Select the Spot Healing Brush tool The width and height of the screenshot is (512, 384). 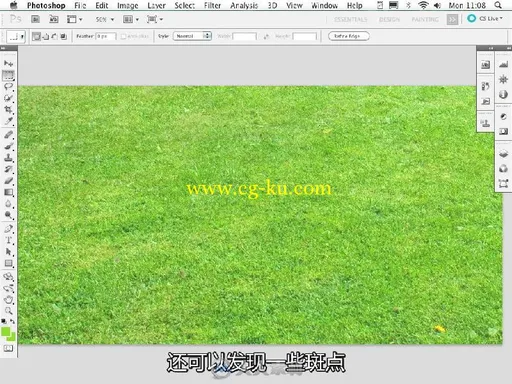tap(8, 135)
